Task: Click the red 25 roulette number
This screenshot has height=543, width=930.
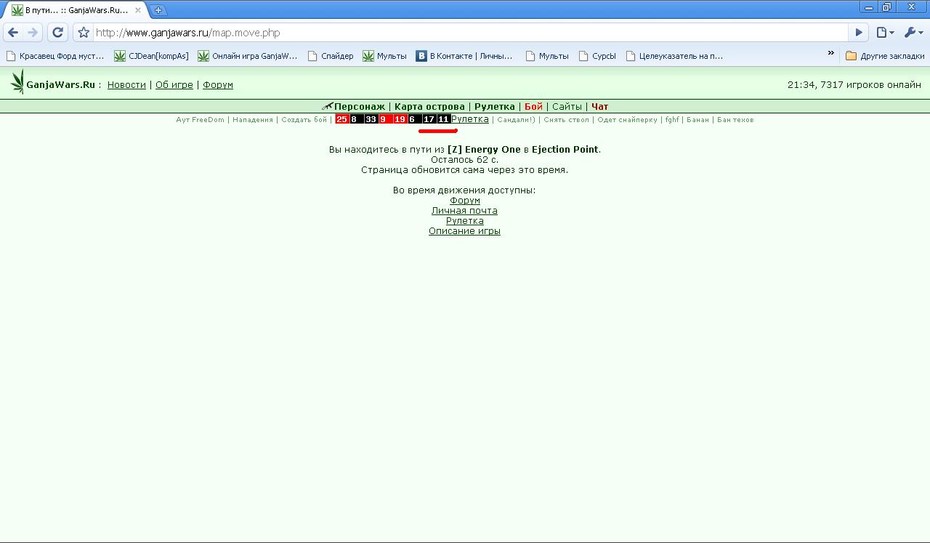Action: tap(342, 119)
